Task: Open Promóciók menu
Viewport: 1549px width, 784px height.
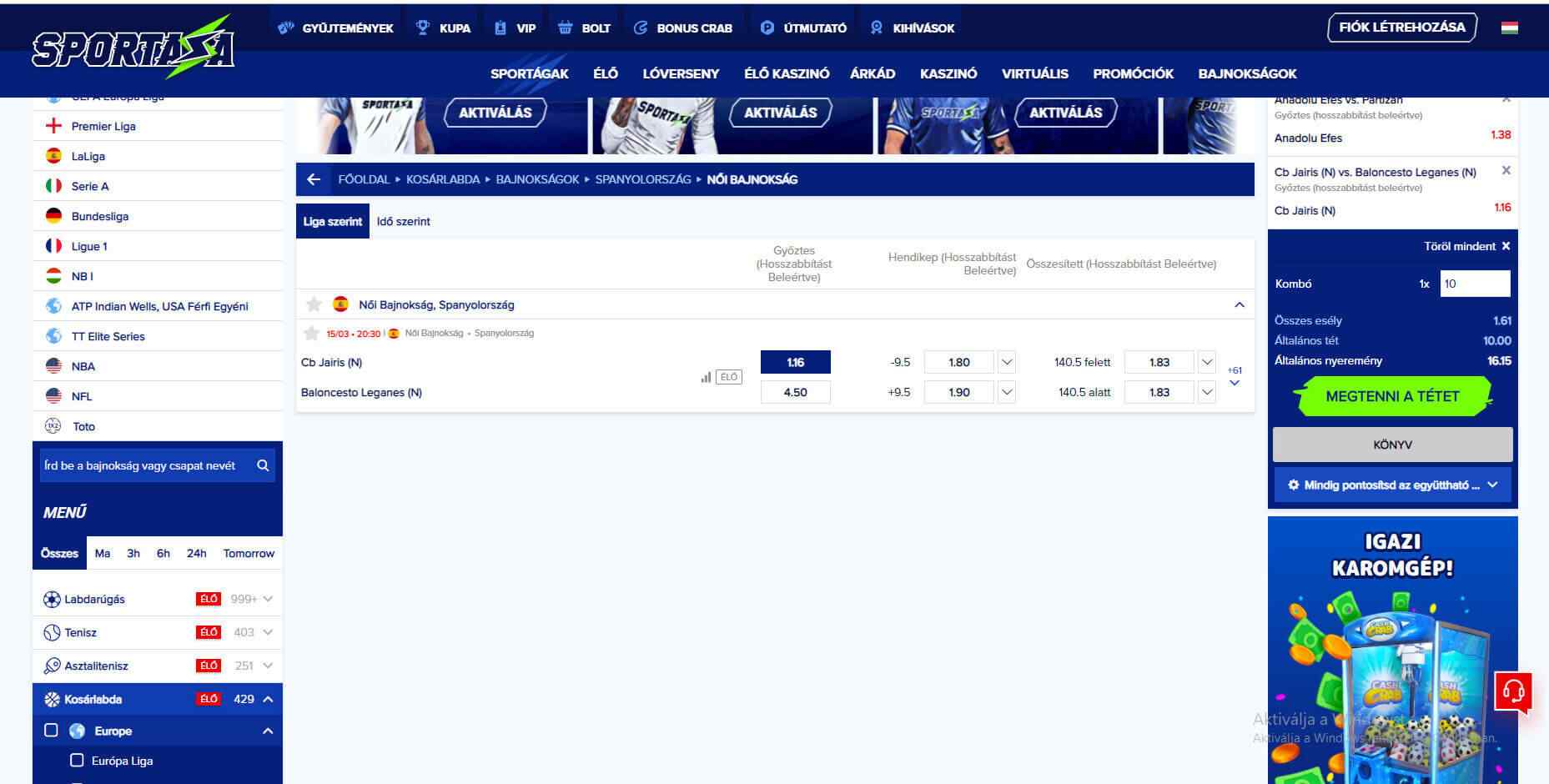Action: tap(1133, 73)
